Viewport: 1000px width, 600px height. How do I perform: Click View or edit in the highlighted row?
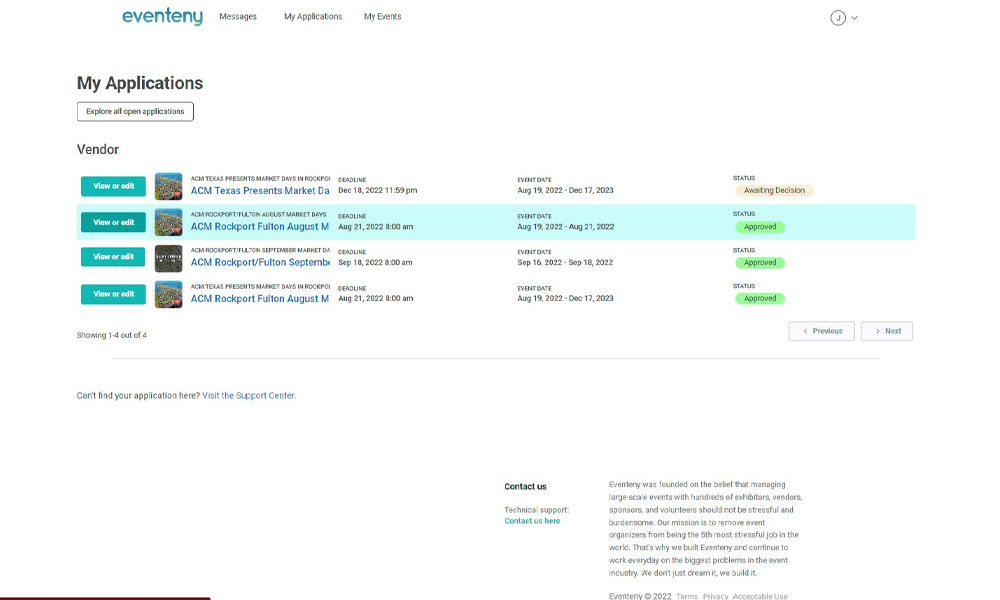113,222
